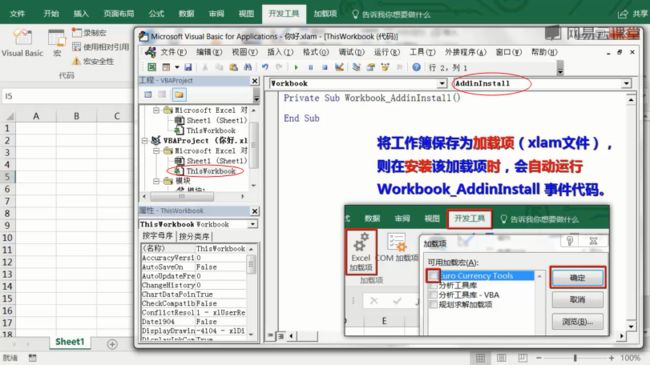Screen dimensions: 650x365
Task: Run the Sub with the green play icon
Action: pos(296,67)
